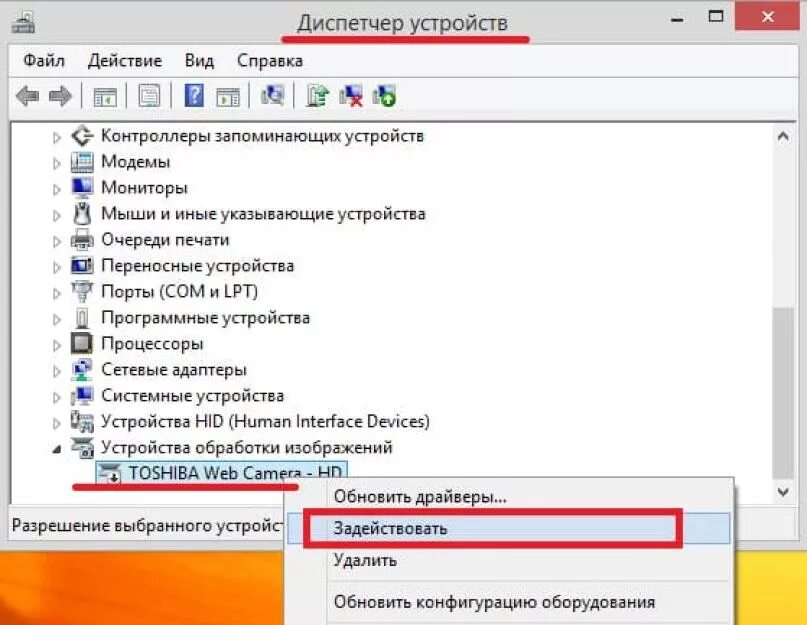
Task: Click the Системные устройства category icon
Action: 82,395
